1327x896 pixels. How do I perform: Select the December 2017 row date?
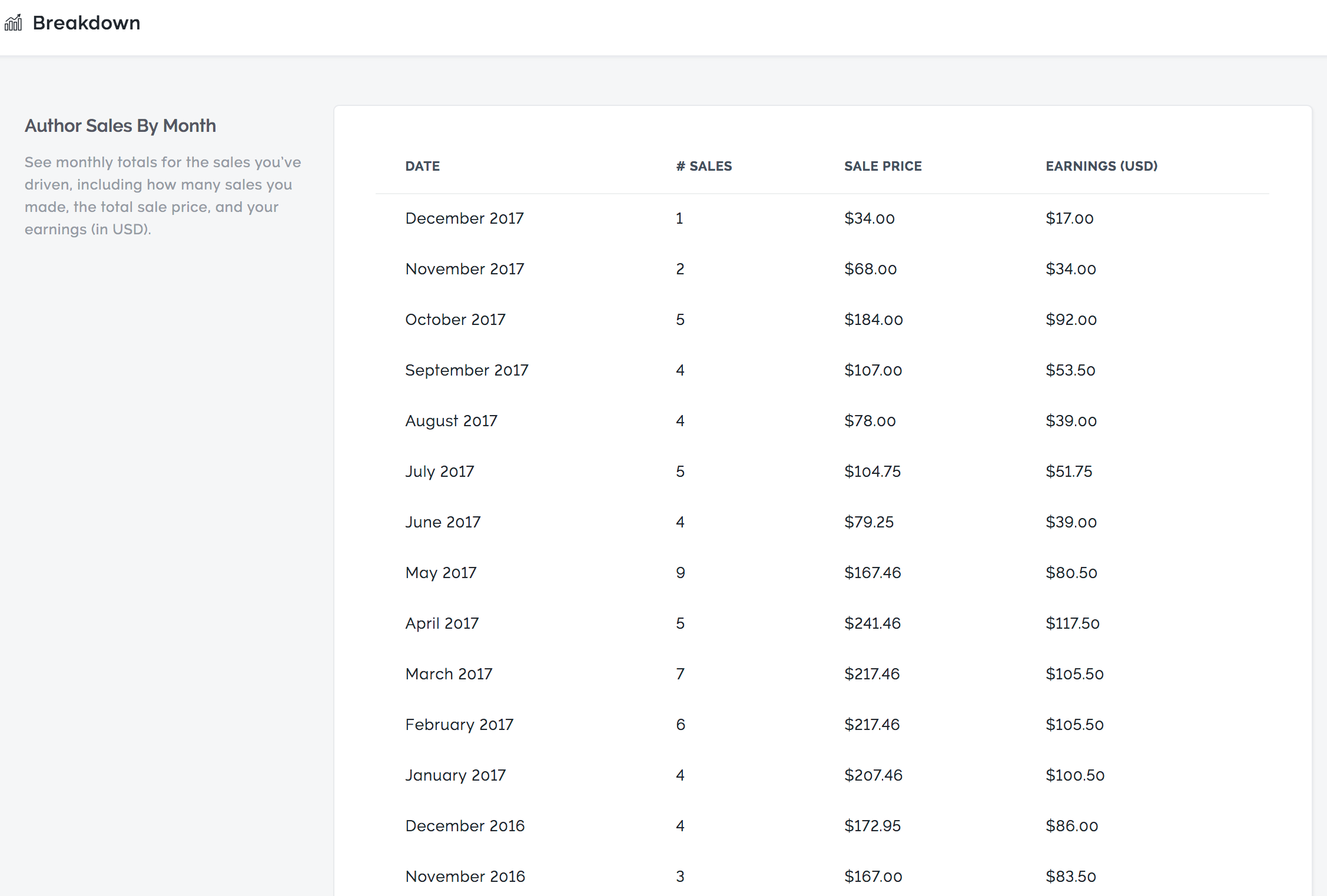[x=465, y=218]
